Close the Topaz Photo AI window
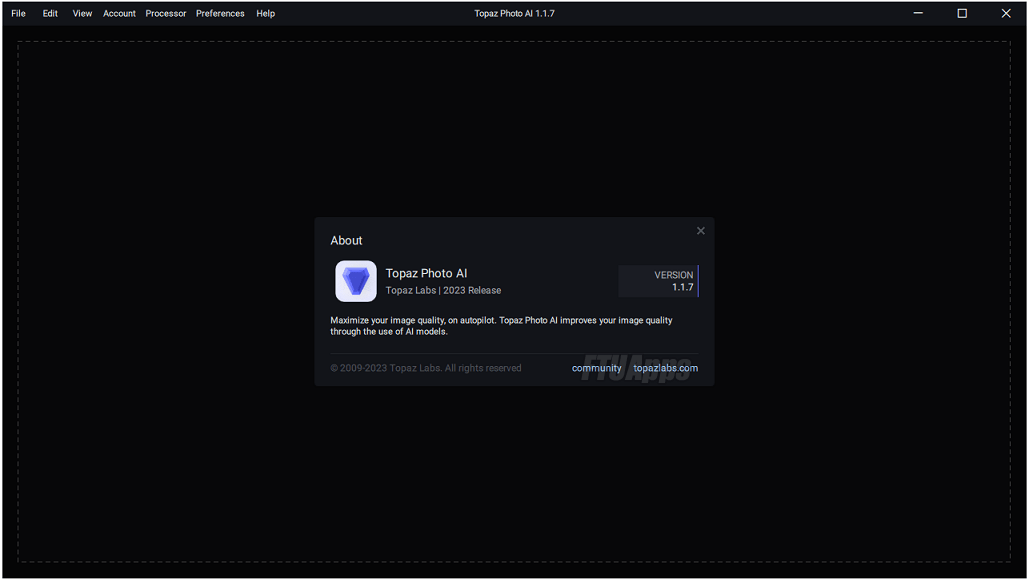 (1005, 13)
